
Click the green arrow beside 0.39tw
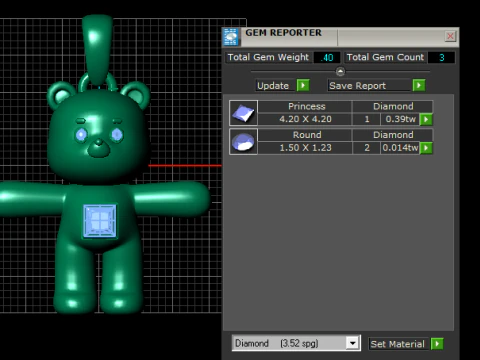[x=426, y=119]
